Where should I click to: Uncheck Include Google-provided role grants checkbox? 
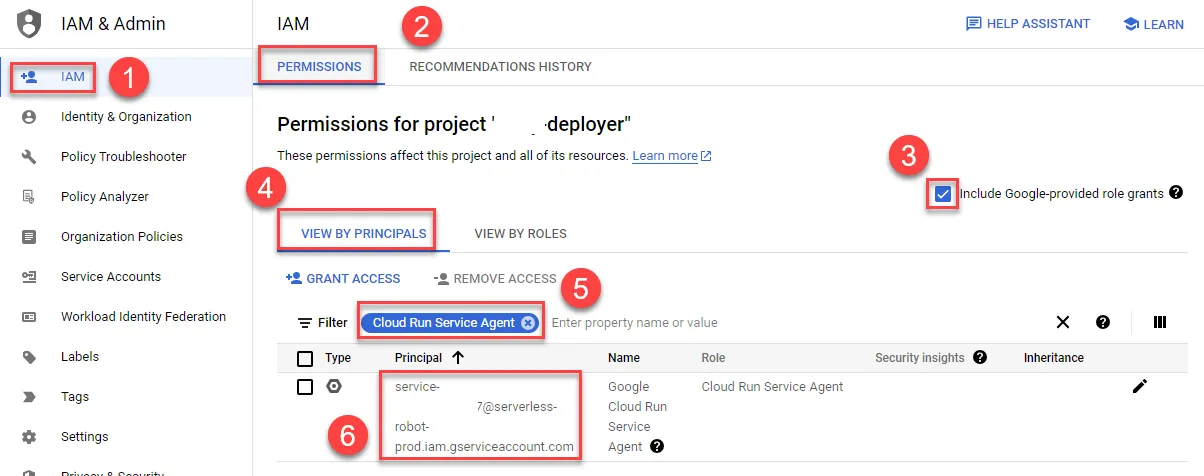tap(942, 193)
